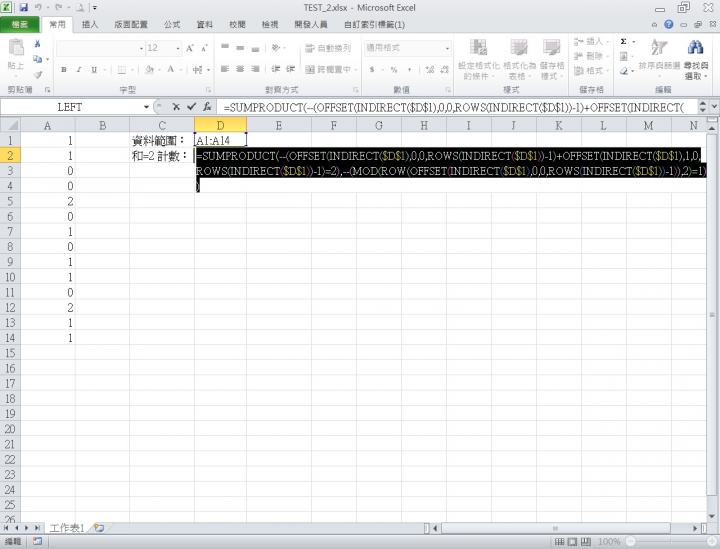This screenshot has width=720, height=549.
Task: Open Cell Styles (儲存格樣式)
Action: pos(551,60)
